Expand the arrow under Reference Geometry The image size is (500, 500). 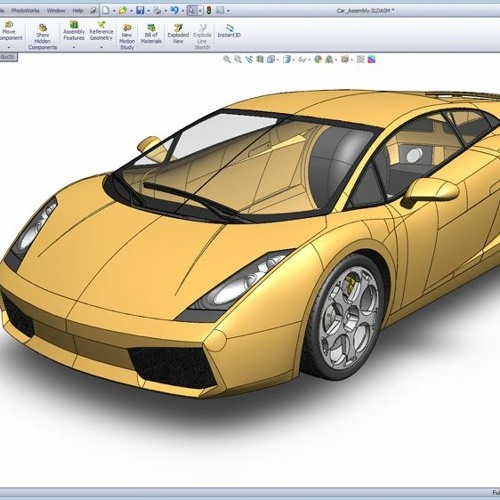coord(101,47)
